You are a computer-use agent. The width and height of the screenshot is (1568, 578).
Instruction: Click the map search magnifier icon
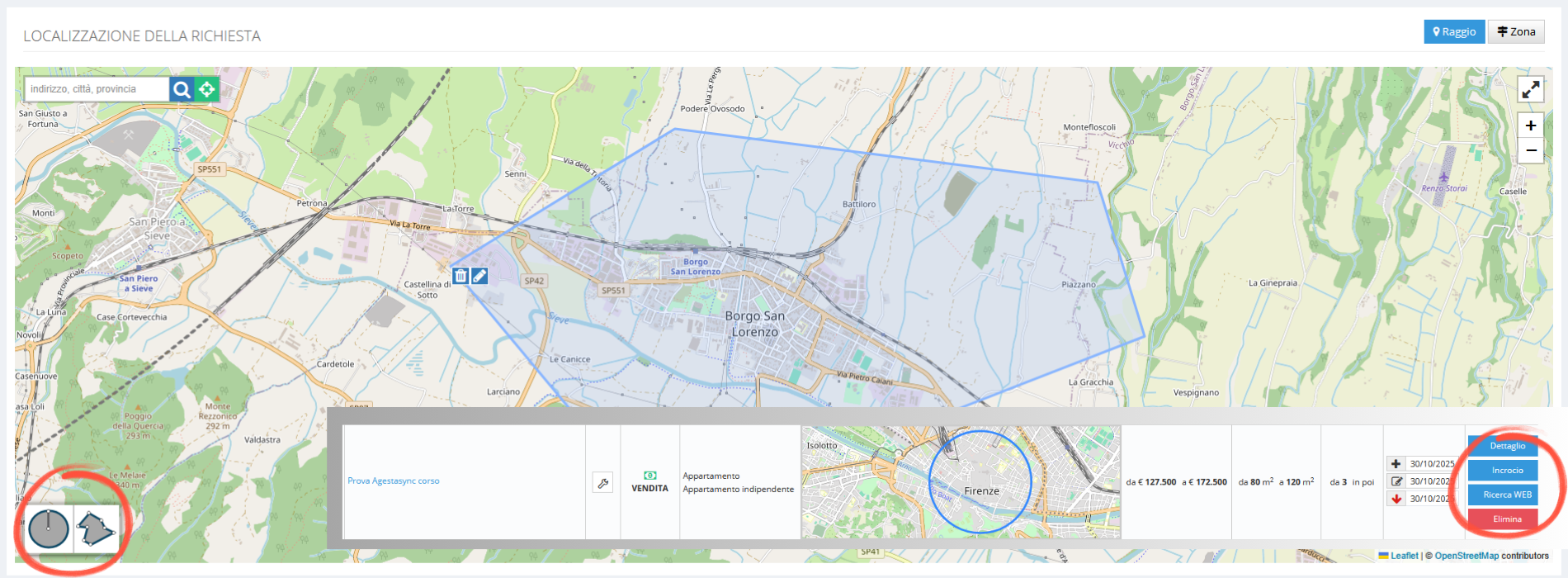pyautogui.click(x=182, y=89)
